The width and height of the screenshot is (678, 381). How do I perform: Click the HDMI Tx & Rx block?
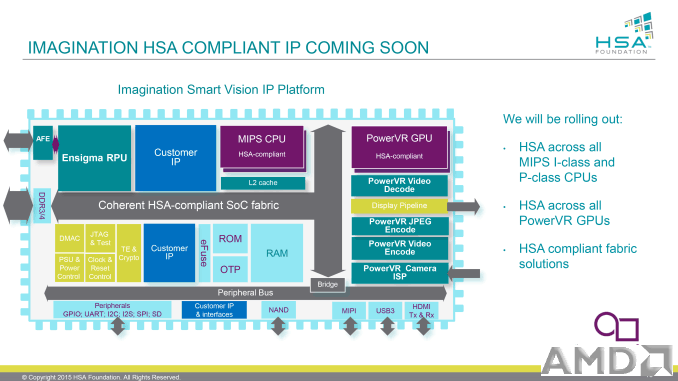[421, 311]
